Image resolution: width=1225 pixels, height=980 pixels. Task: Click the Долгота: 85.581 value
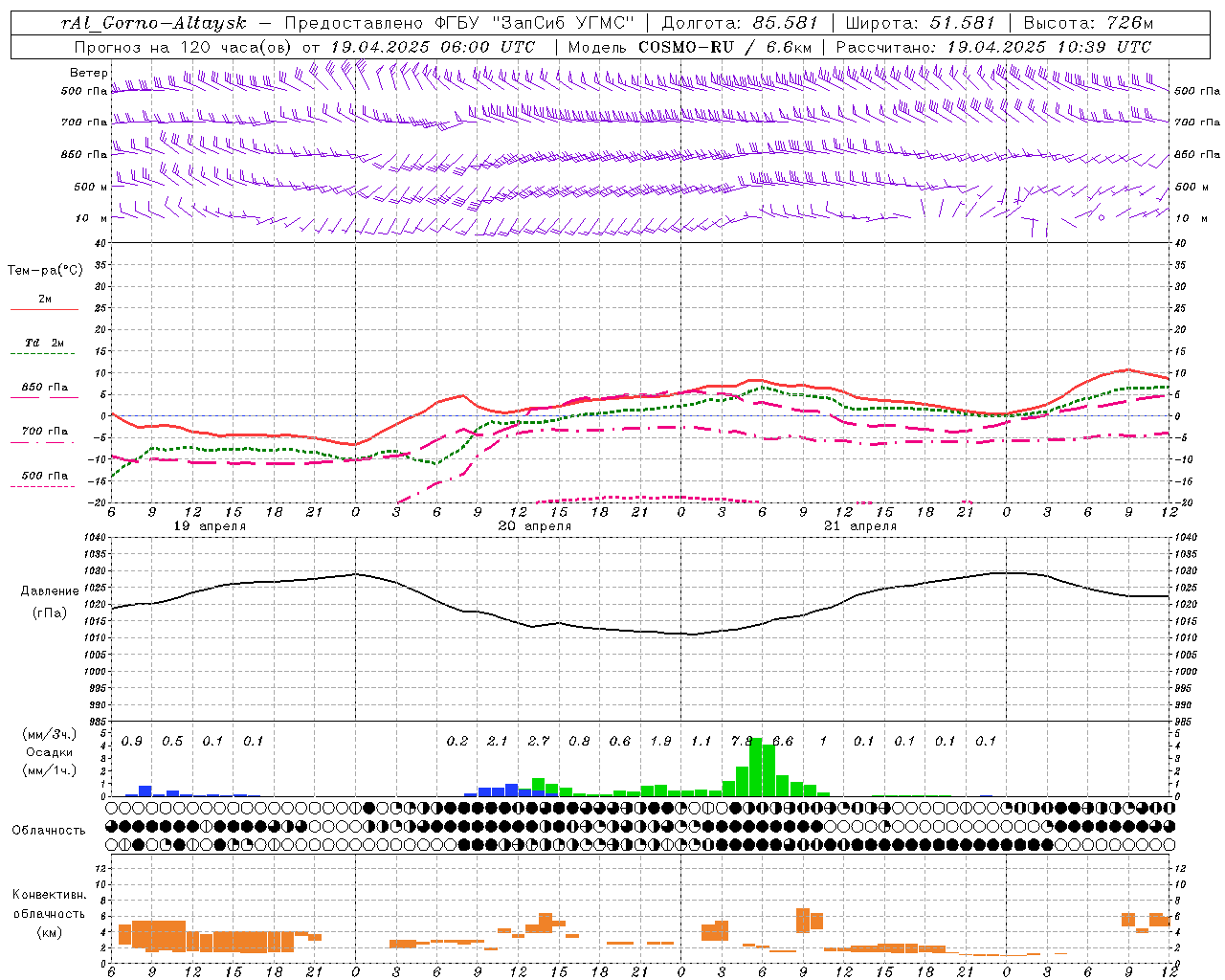point(742,23)
